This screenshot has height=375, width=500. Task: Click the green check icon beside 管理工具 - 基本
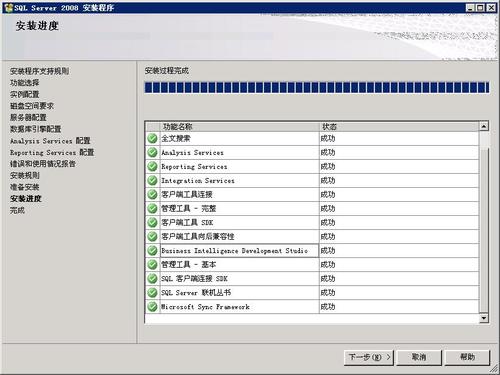tap(152, 264)
